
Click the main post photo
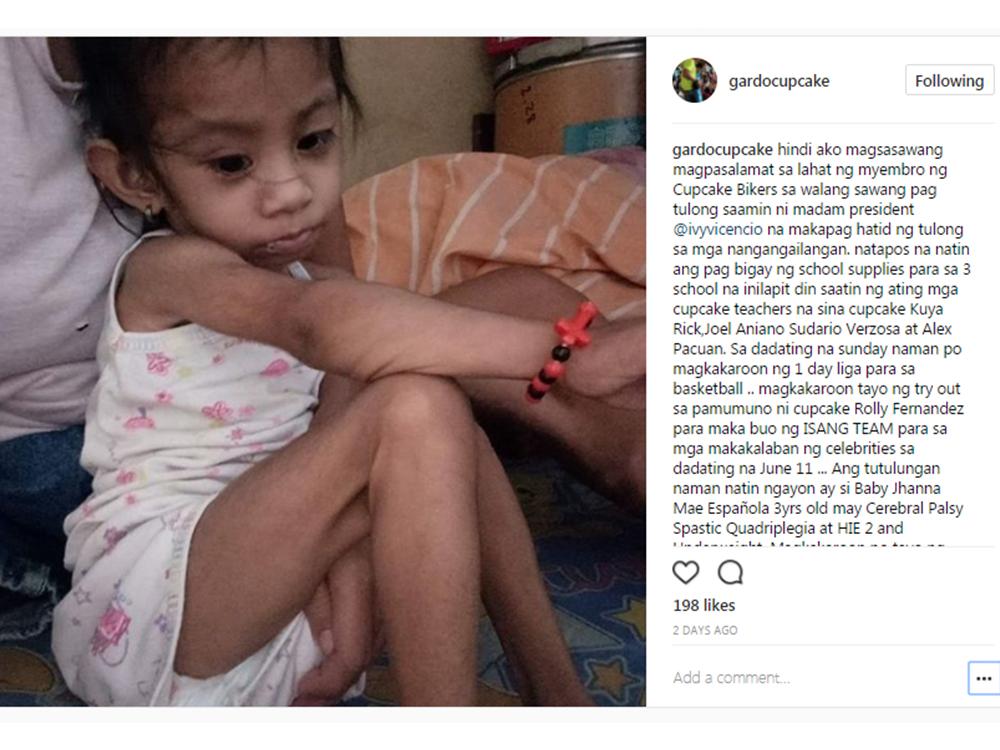coord(323,371)
